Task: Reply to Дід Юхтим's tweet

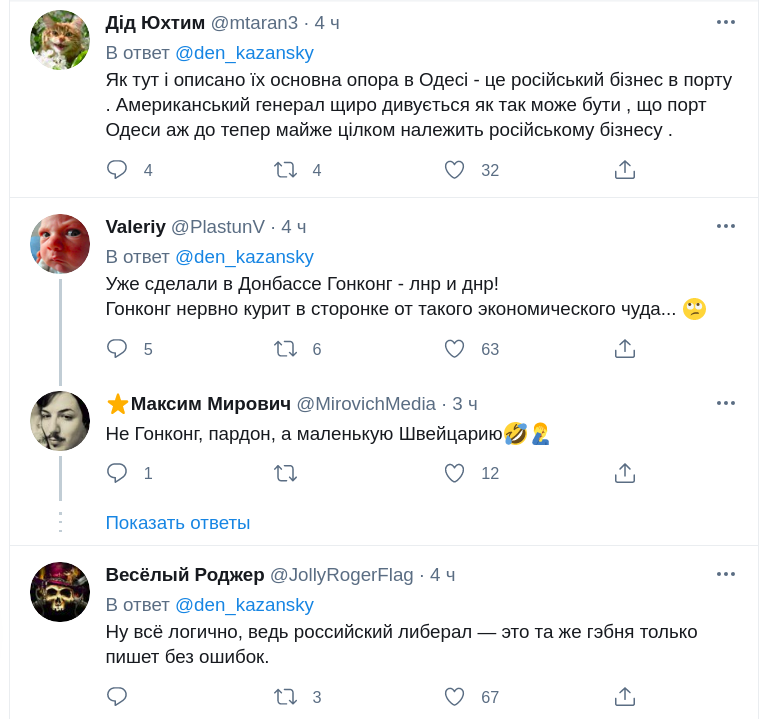Action: [117, 170]
